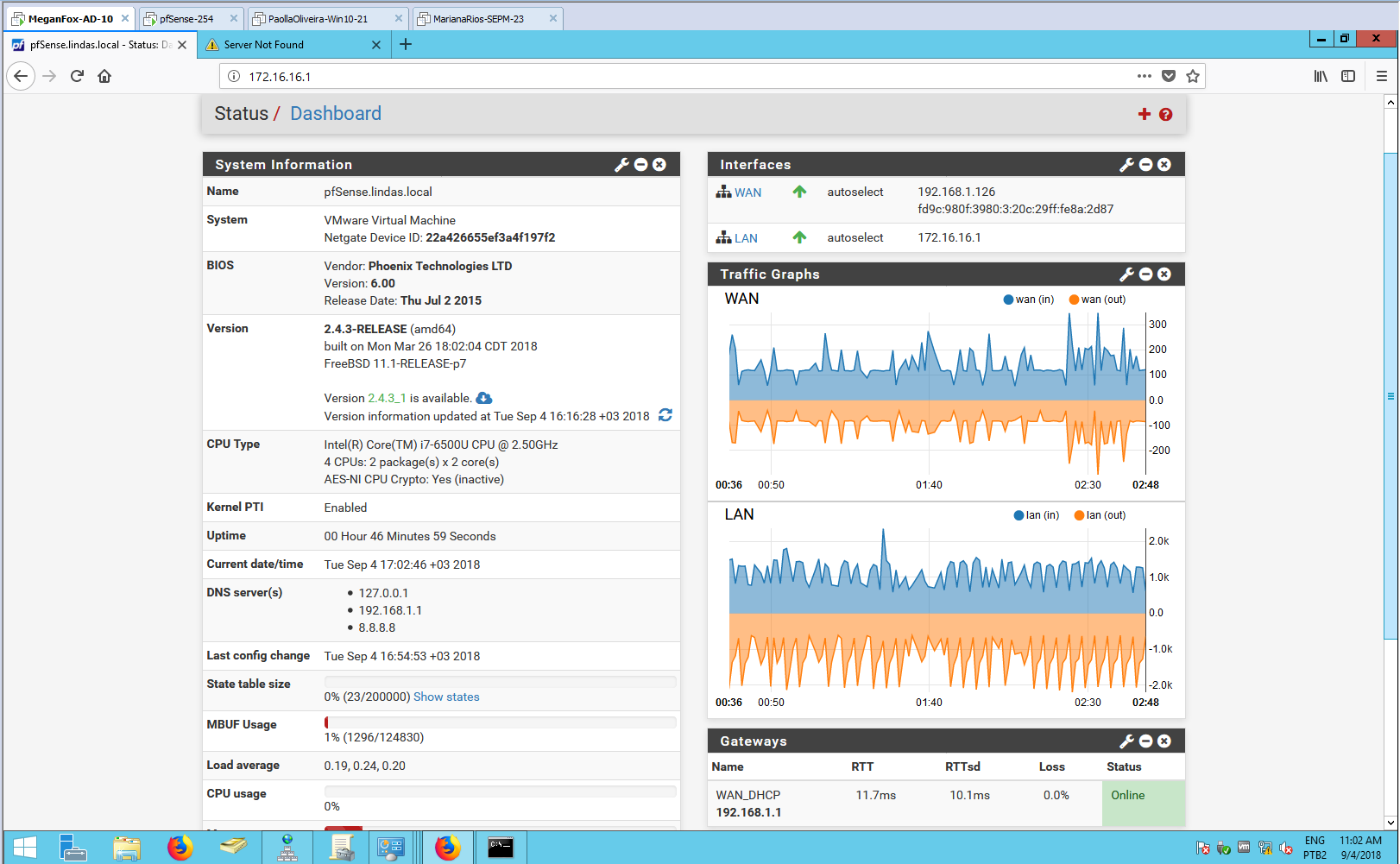Switch to pfSense-254 VM tab

click(186, 18)
